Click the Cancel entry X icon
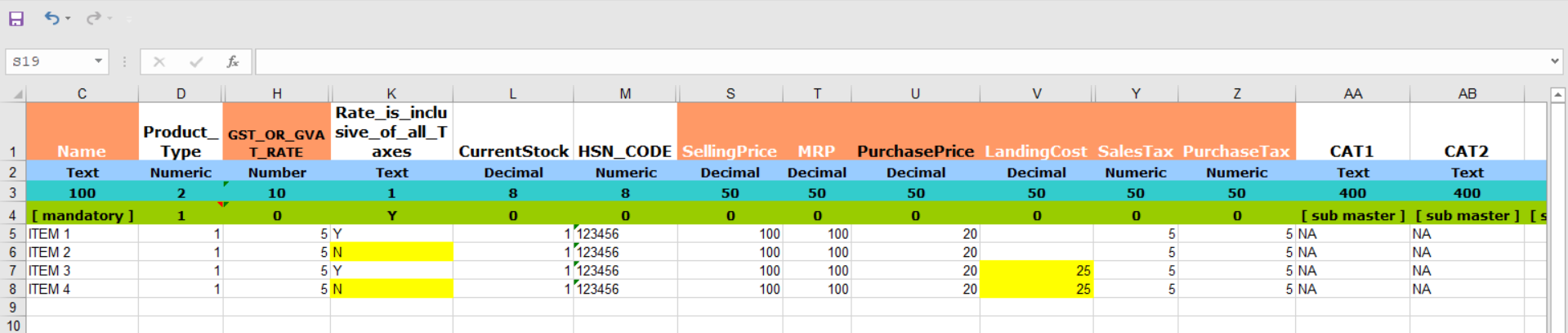Viewport: 1568px width, 333px height. coord(159,61)
